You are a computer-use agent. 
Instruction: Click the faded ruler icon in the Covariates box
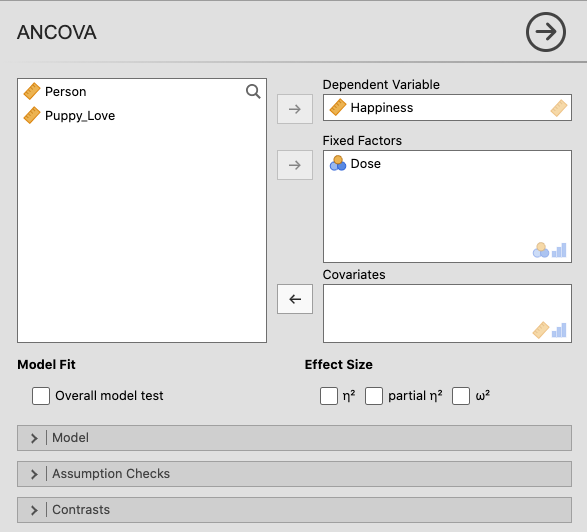(x=541, y=330)
